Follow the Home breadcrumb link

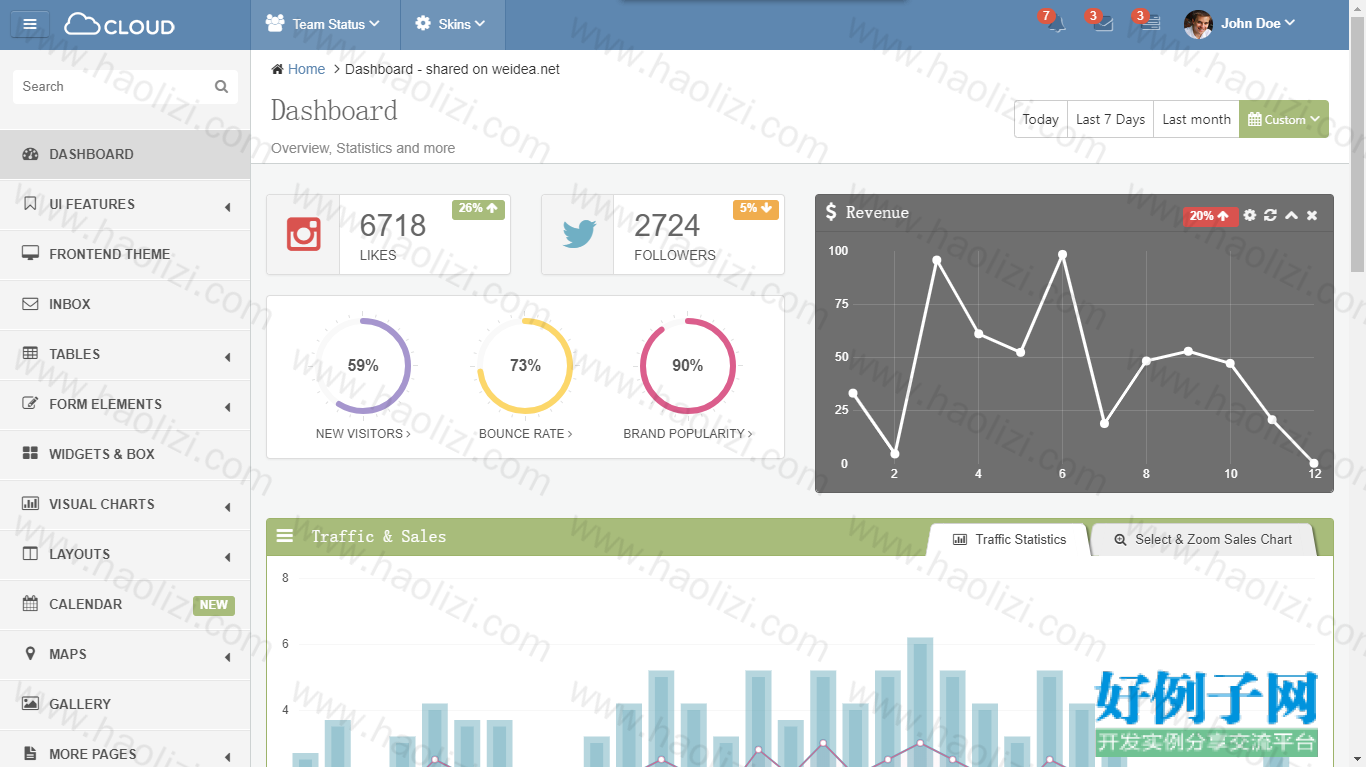(306, 69)
